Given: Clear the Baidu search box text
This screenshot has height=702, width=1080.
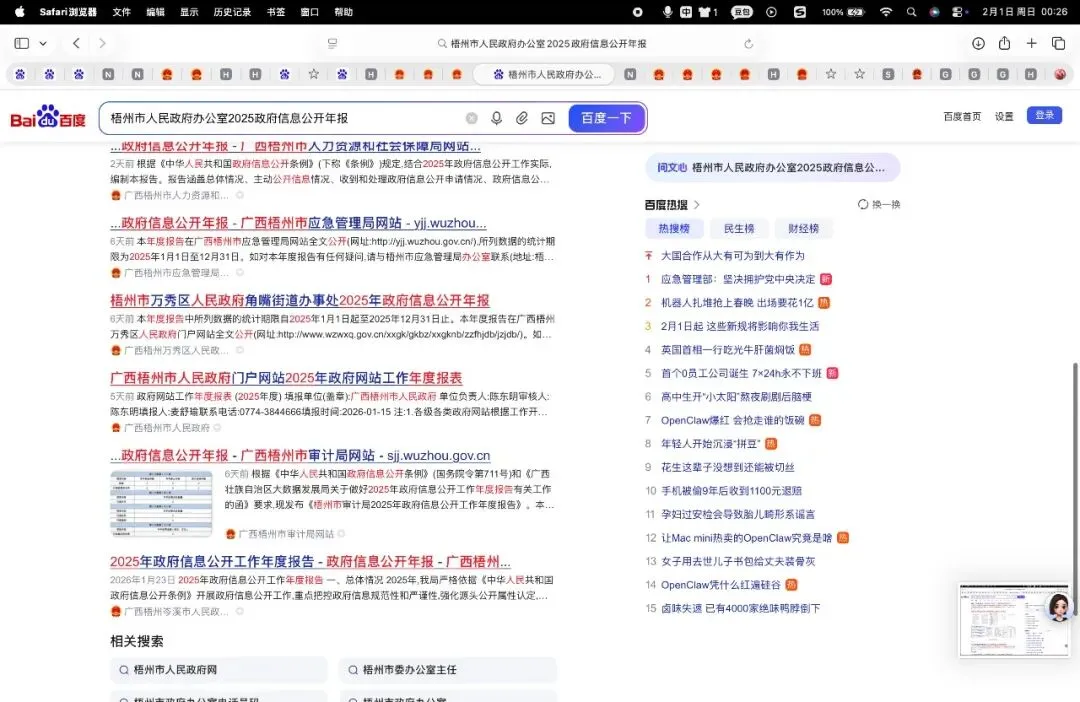Looking at the screenshot, I should [471, 118].
